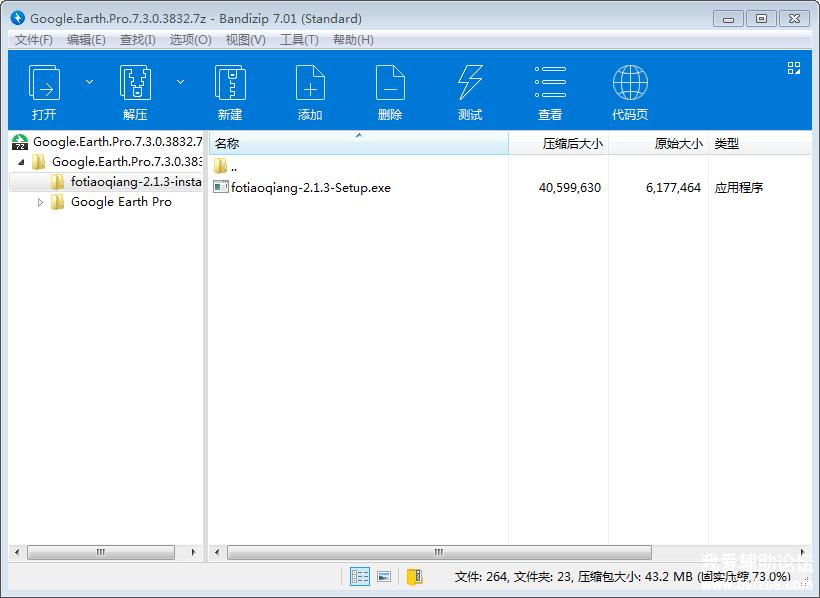Click the 新建 (New archive) toolbar icon
This screenshot has height=598, width=820.
tap(230, 83)
